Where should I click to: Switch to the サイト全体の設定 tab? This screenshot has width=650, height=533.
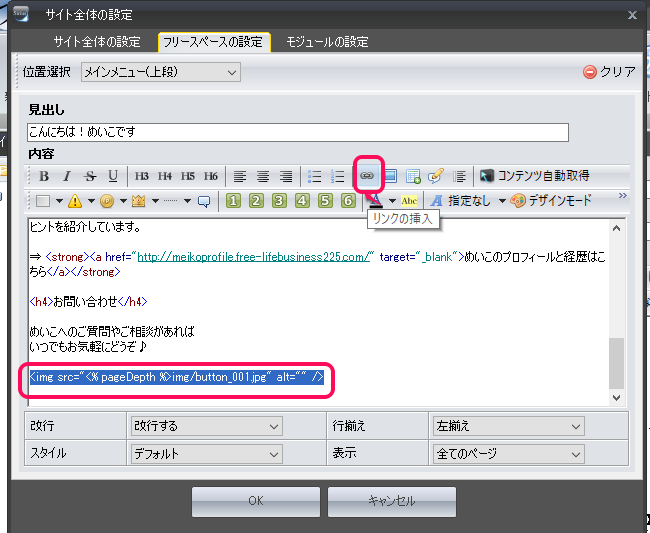(96, 42)
